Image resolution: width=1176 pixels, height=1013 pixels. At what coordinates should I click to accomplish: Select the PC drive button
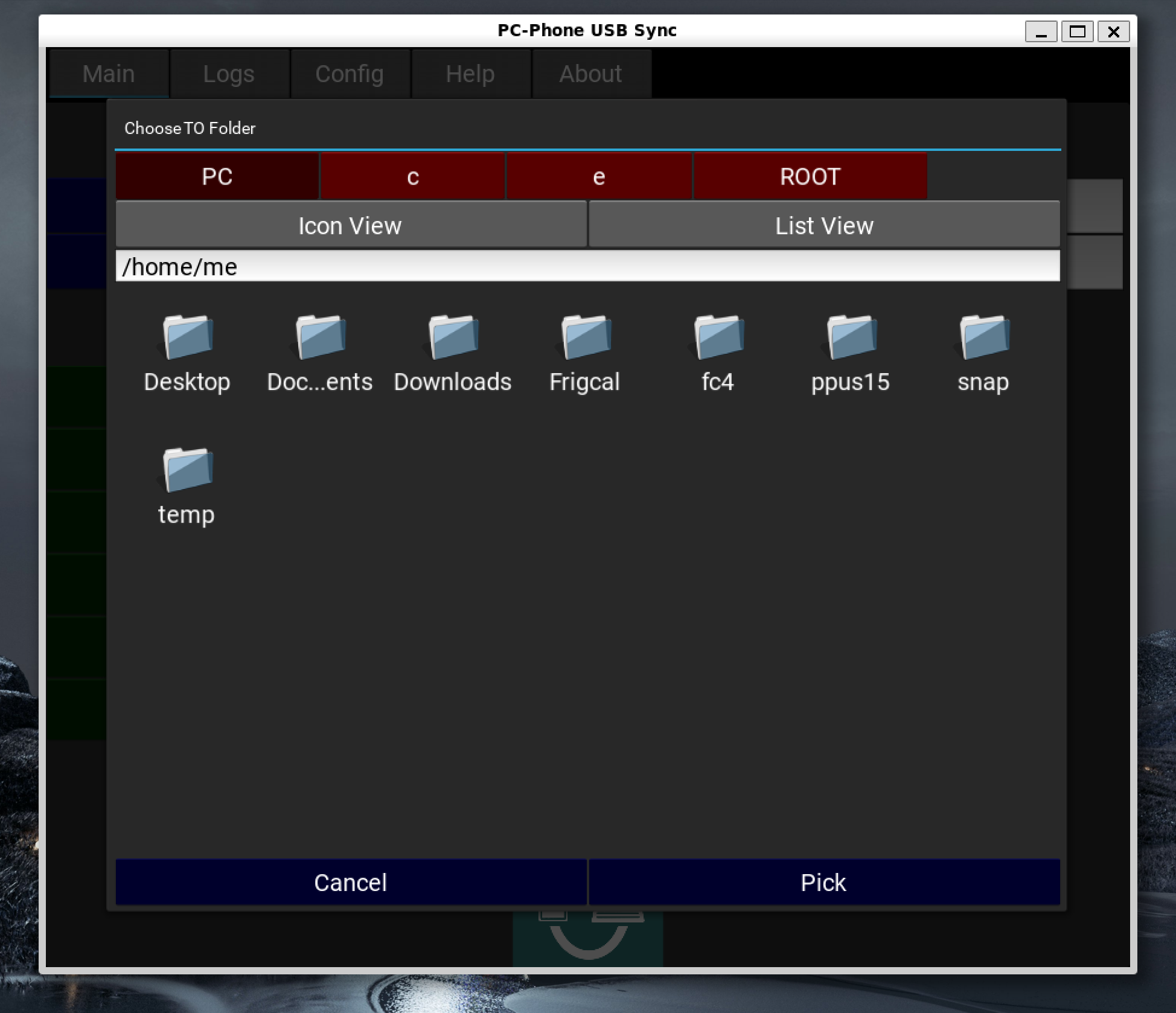[x=217, y=176]
